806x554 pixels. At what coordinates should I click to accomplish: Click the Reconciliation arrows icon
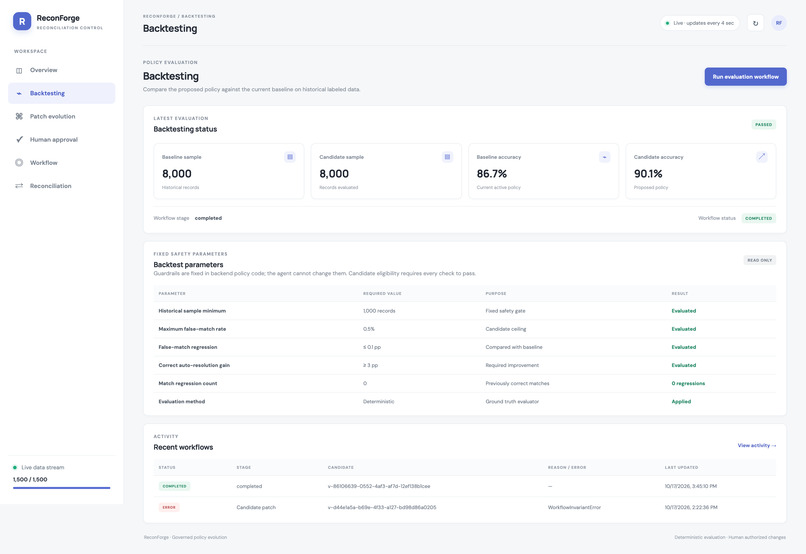click(19, 186)
